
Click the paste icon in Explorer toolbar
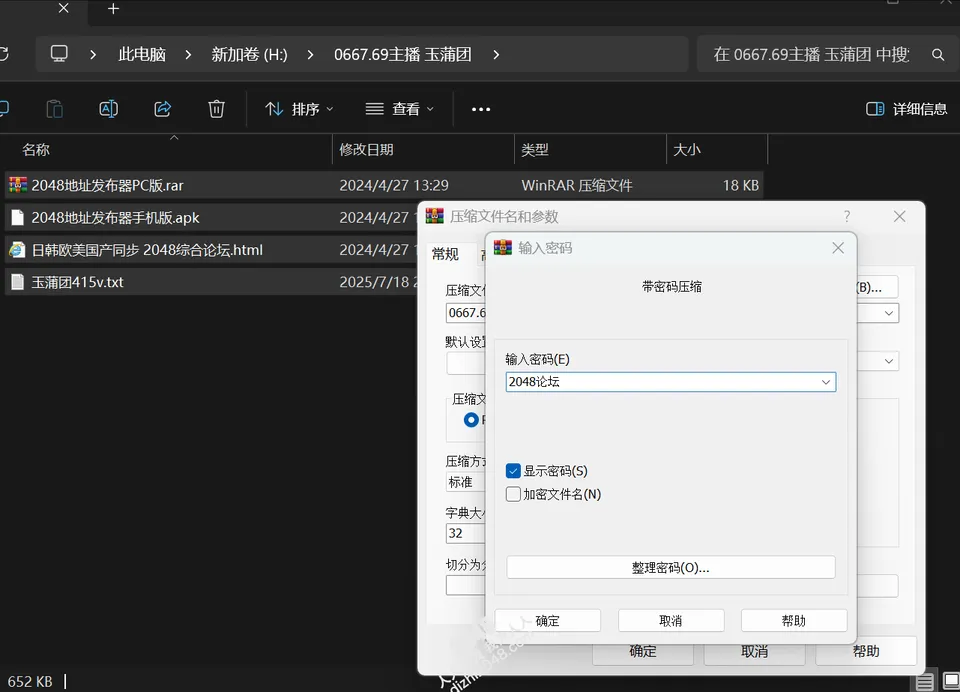tap(54, 109)
